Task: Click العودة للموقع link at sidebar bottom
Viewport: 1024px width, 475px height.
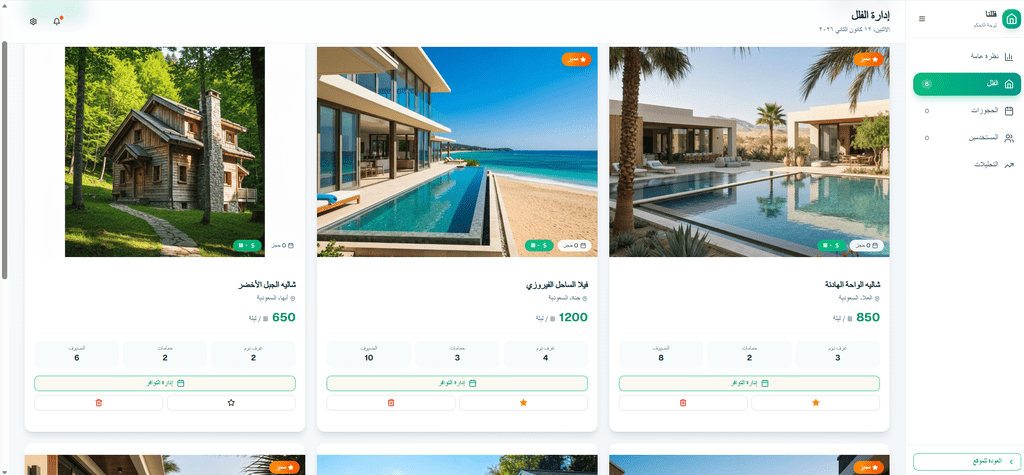Action: (967, 462)
